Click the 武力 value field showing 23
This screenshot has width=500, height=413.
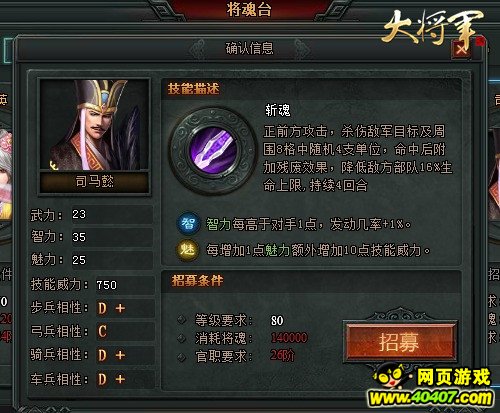(112, 214)
